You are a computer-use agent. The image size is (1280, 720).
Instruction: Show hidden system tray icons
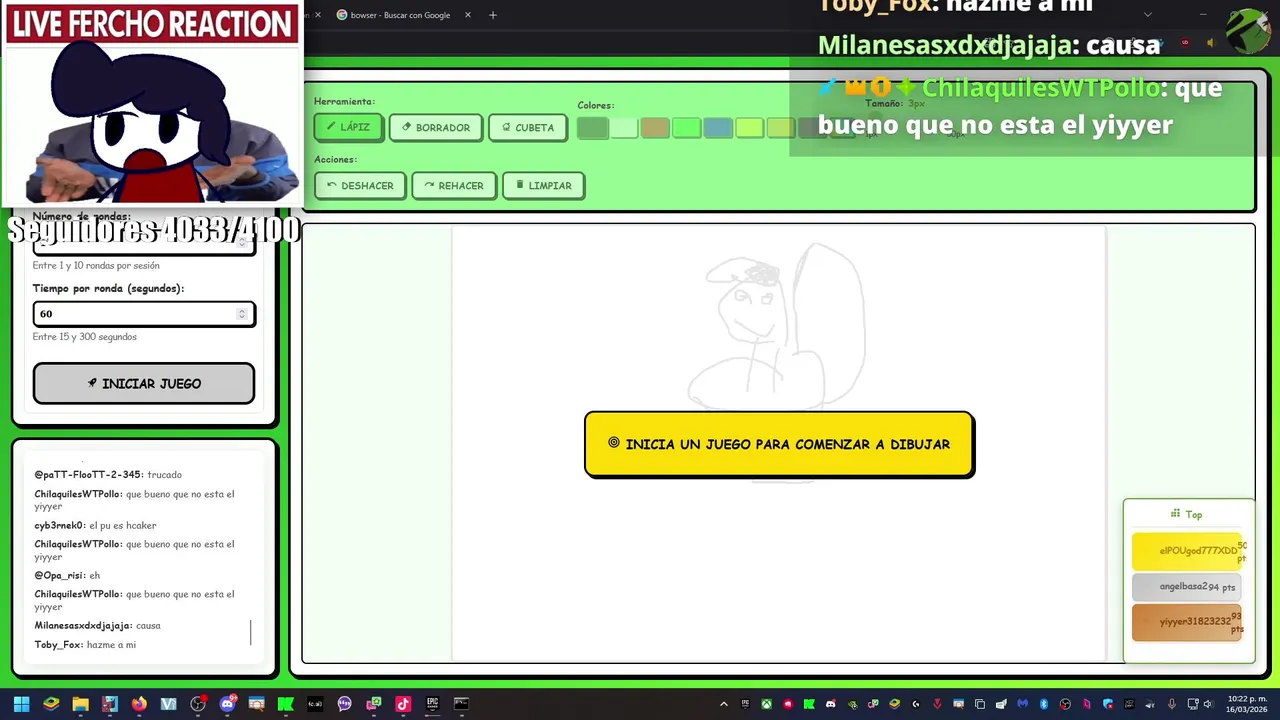724,704
